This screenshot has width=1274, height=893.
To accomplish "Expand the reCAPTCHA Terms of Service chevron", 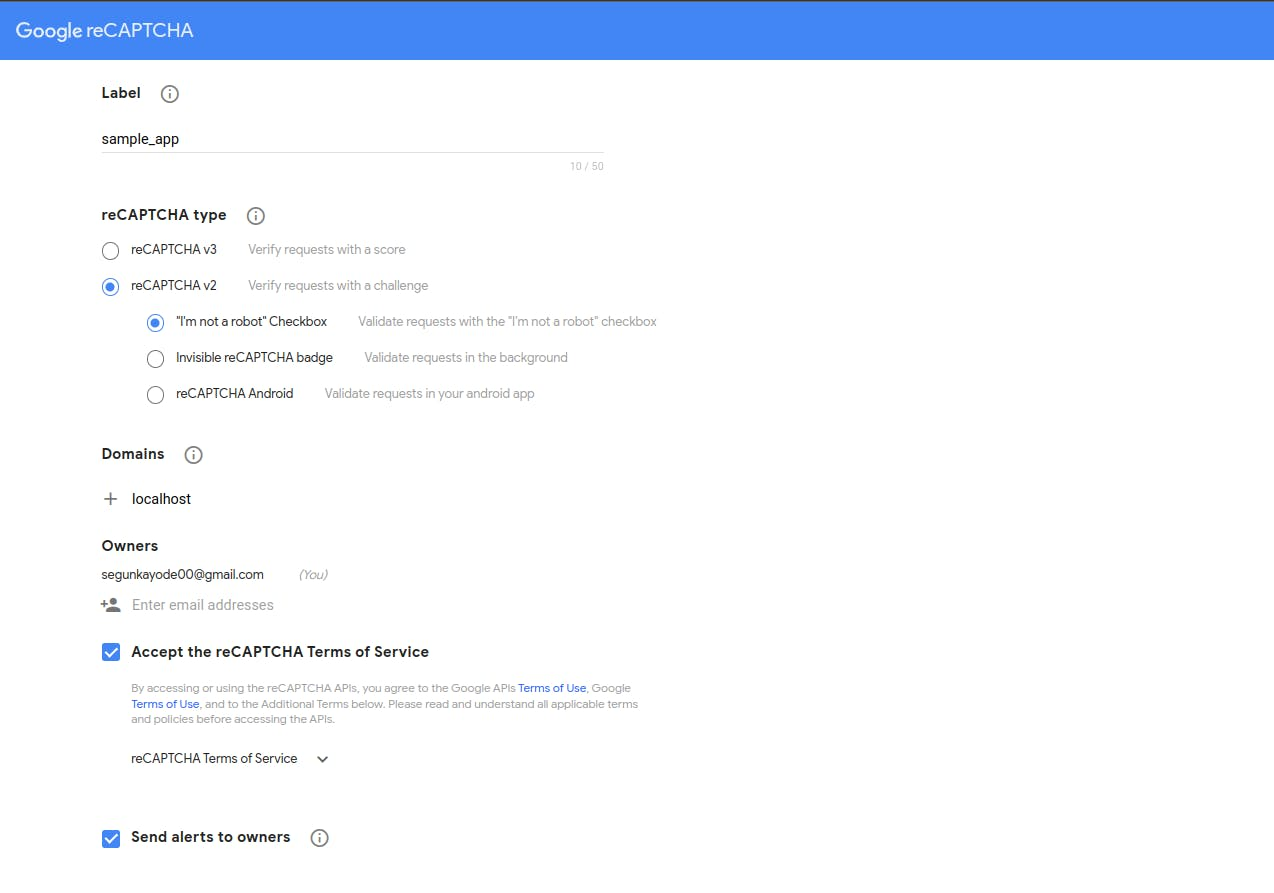I will (322, 759).
